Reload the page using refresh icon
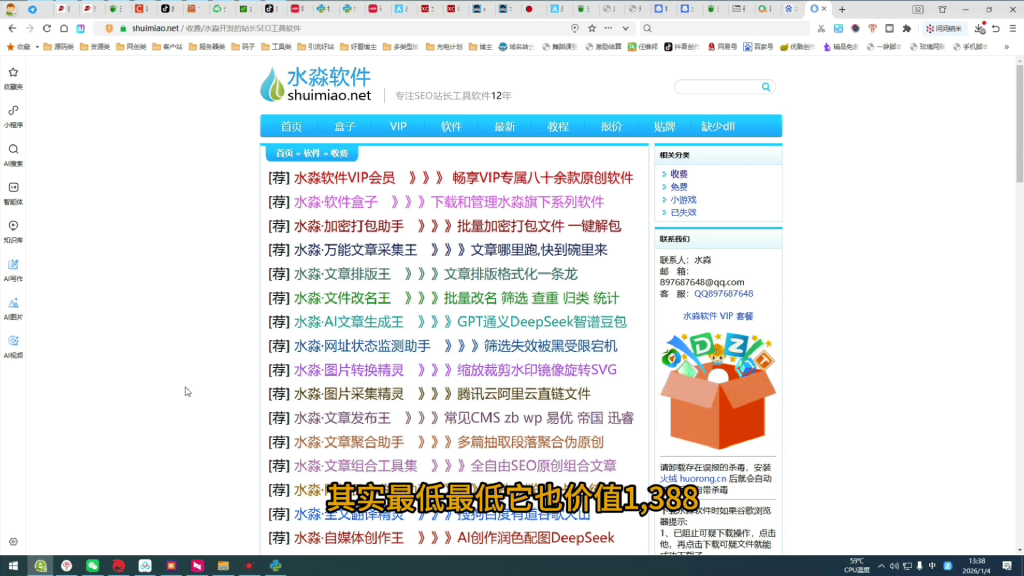1024x576 pixels. point(46,28)
